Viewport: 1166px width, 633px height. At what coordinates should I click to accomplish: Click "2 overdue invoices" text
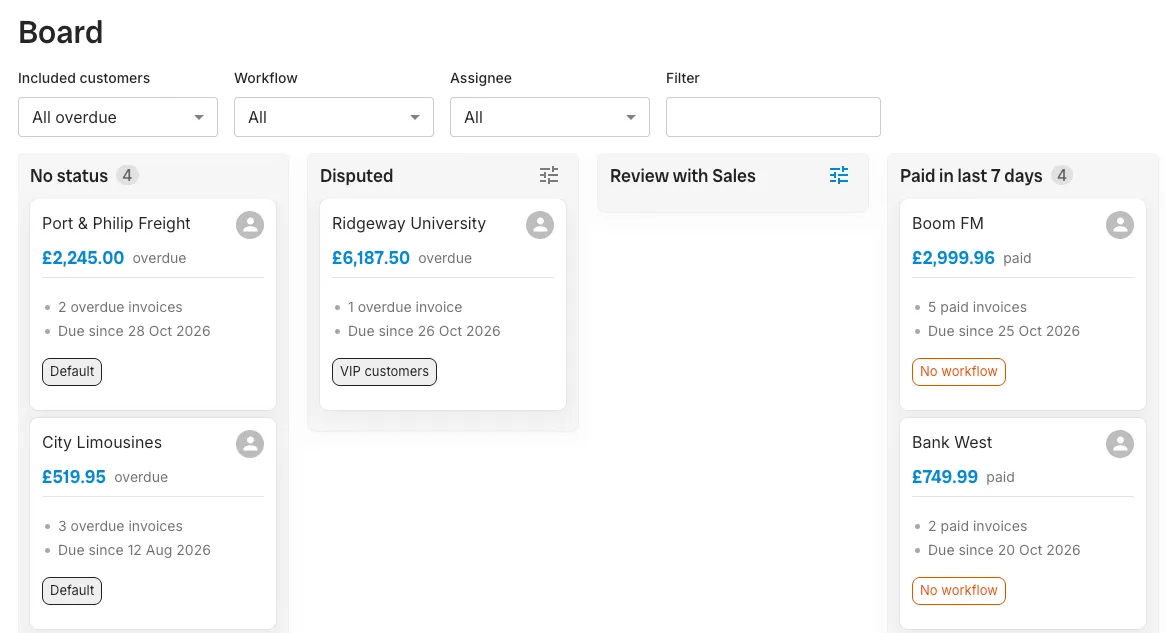coord(120,307)
